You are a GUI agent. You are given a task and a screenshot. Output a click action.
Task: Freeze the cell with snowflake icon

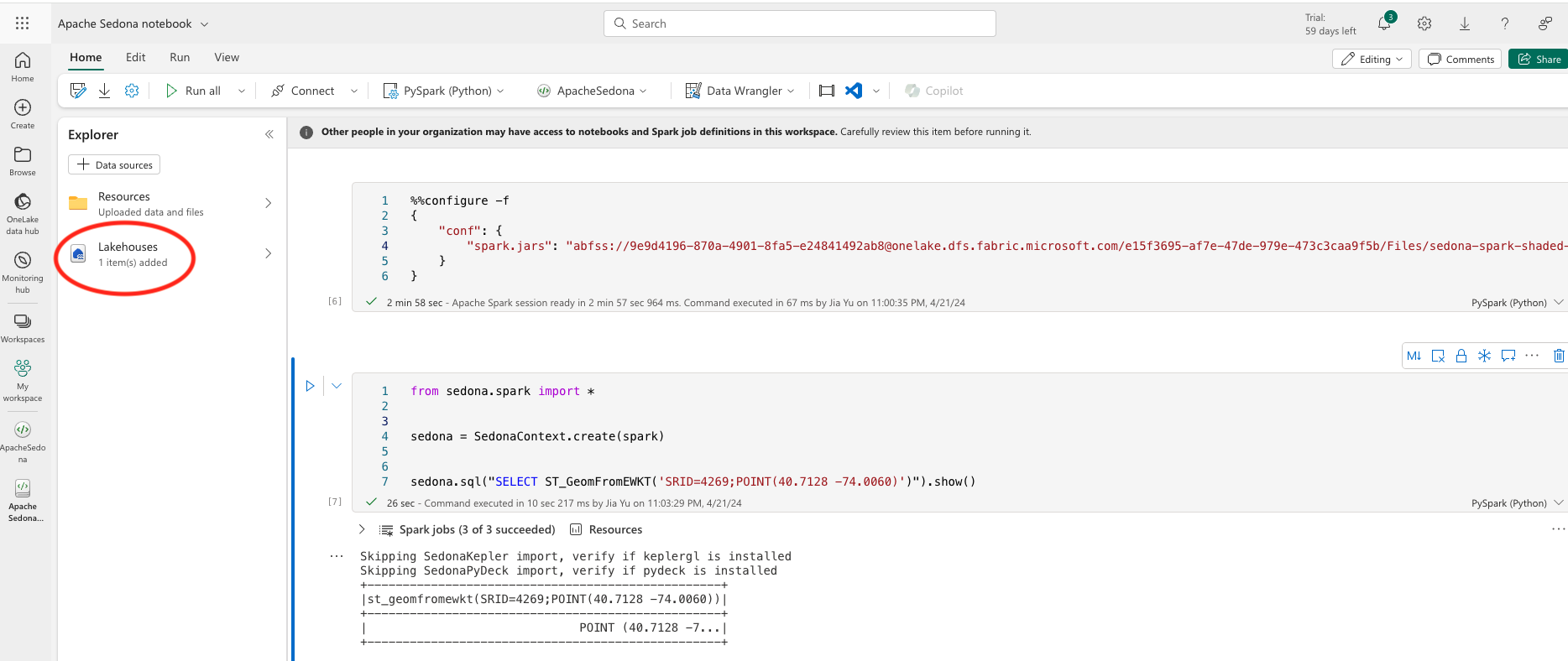point(1484,356)
